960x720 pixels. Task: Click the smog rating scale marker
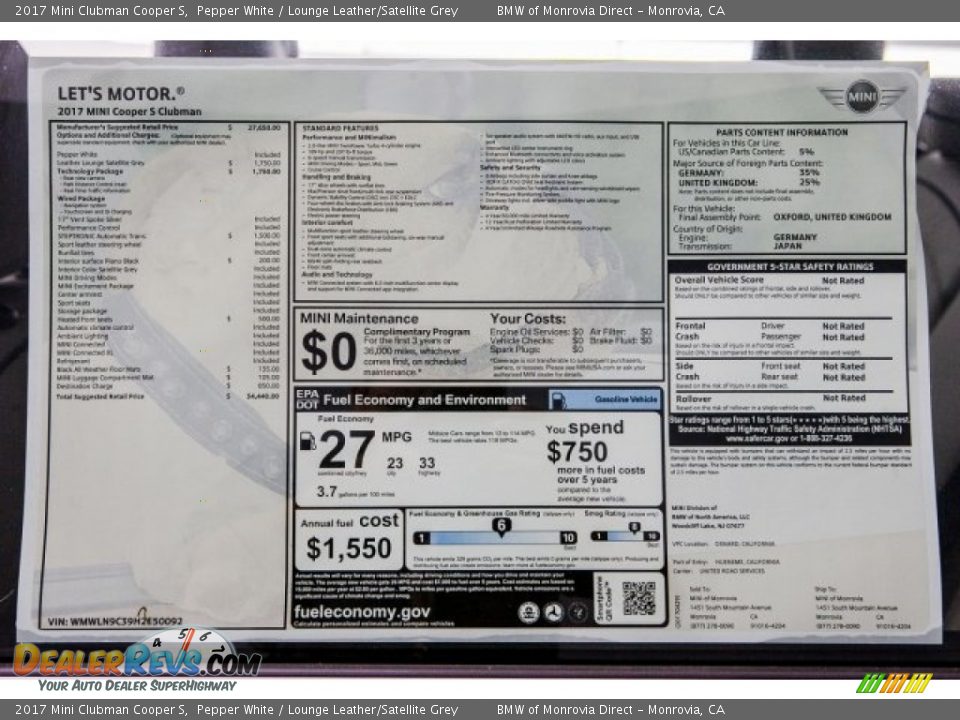tap(633, 529)
